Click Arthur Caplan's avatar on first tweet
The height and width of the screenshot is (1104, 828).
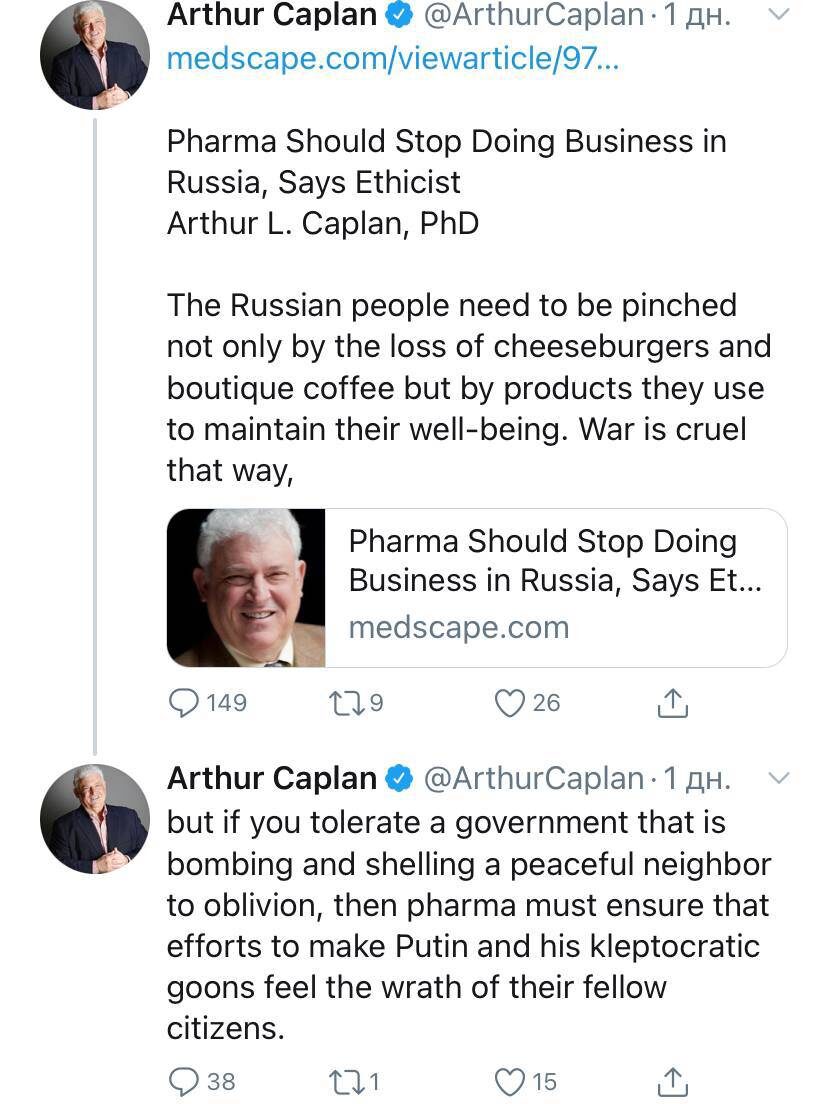click(x=94, y=55)
